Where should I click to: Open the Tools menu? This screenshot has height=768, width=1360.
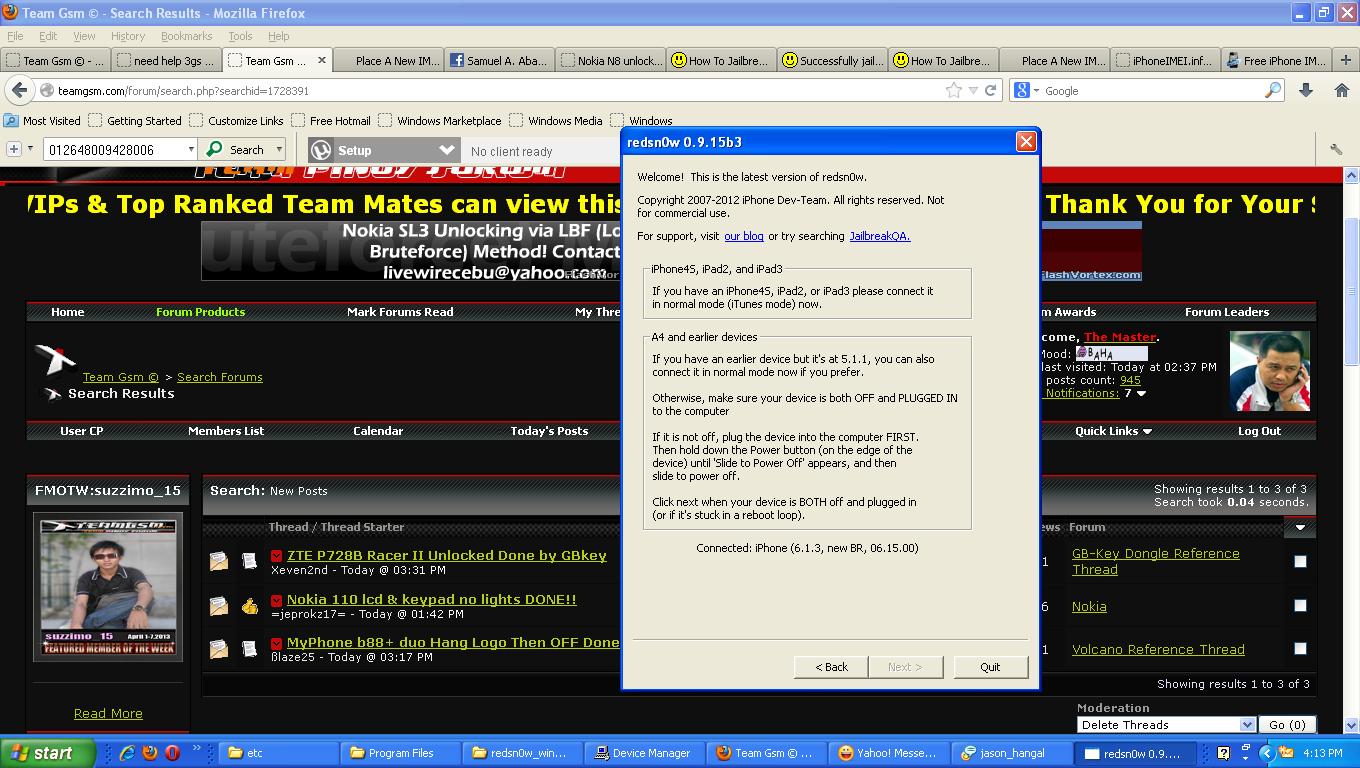(240, 36)
